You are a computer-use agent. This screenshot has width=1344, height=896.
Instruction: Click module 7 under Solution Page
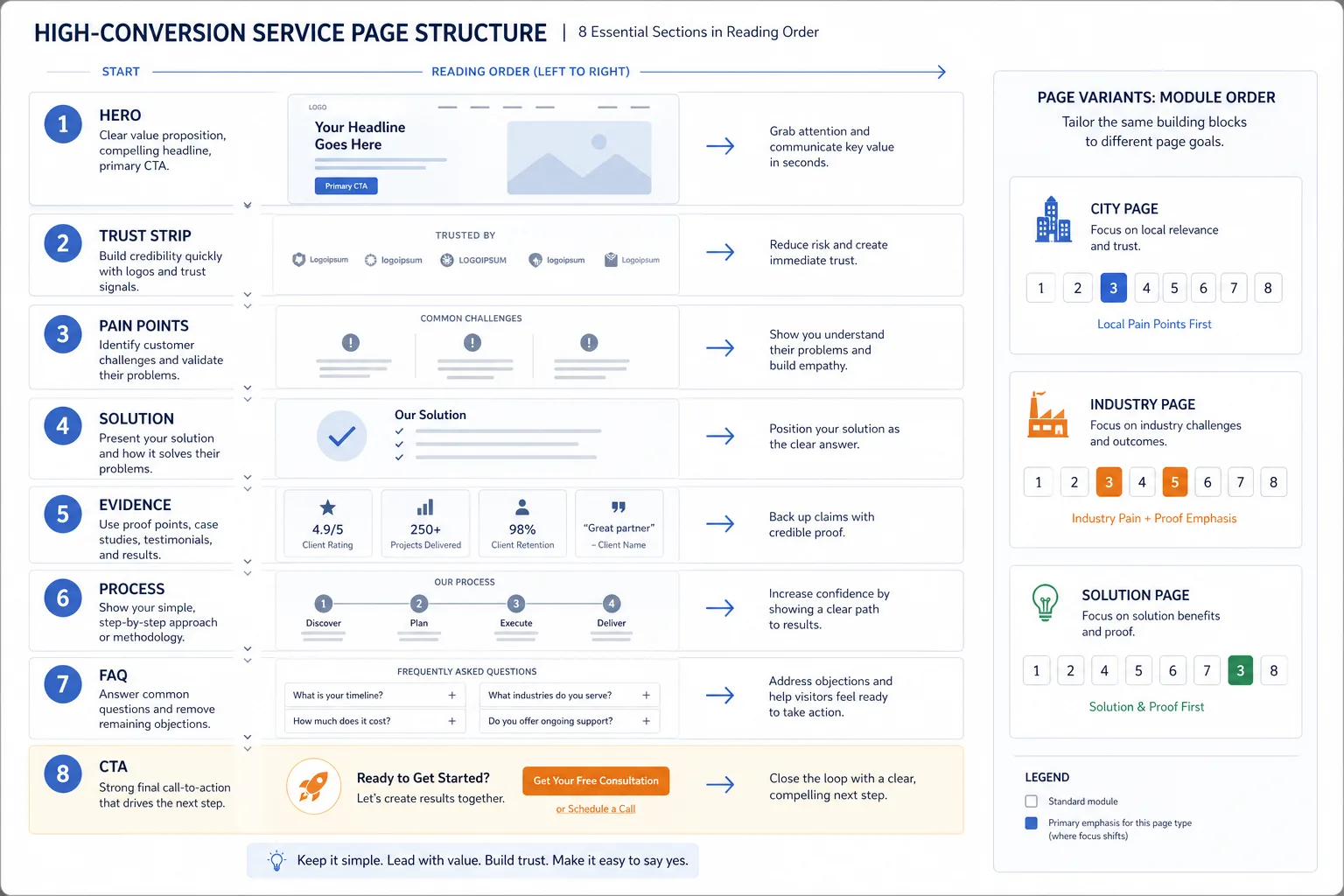1207,671
